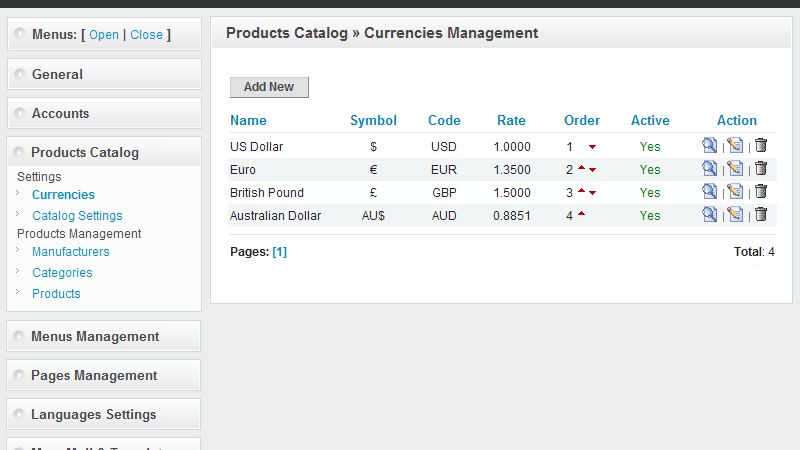
Task: Toggle Active status of Euro
Action: pyautogui.click(x=650, y=170)
